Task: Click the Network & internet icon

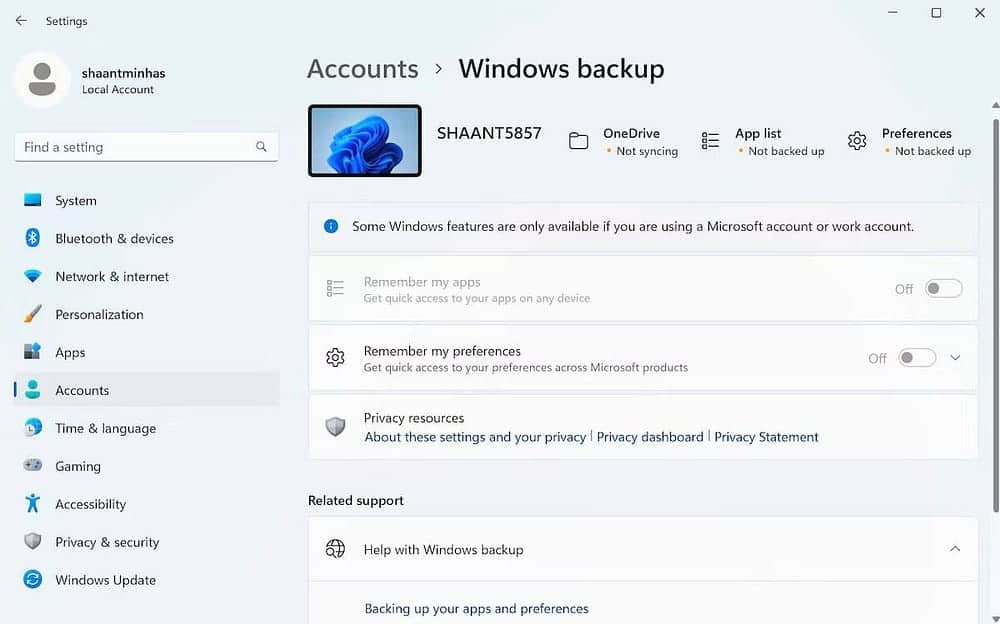Action: pos(30,276)
